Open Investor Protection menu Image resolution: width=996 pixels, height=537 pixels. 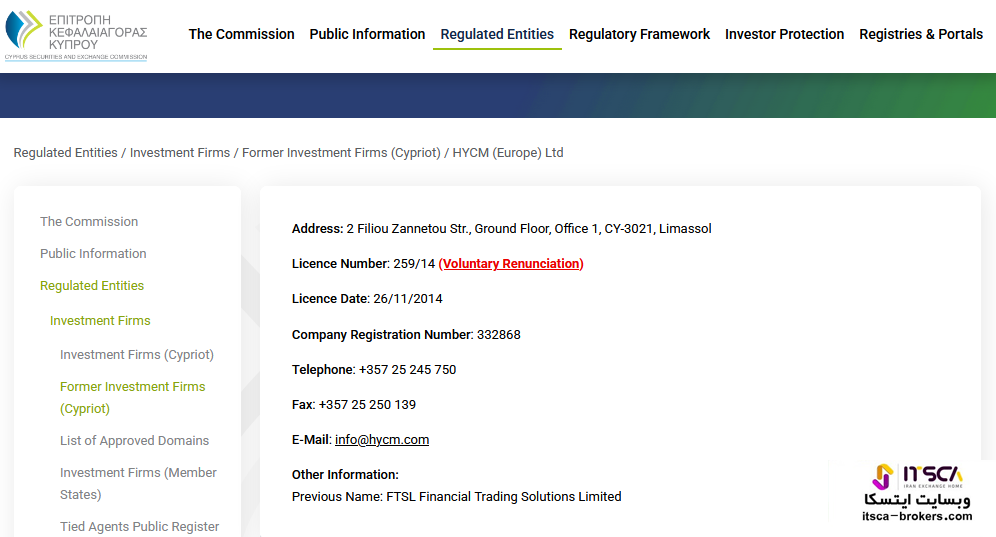pos(784,34)
